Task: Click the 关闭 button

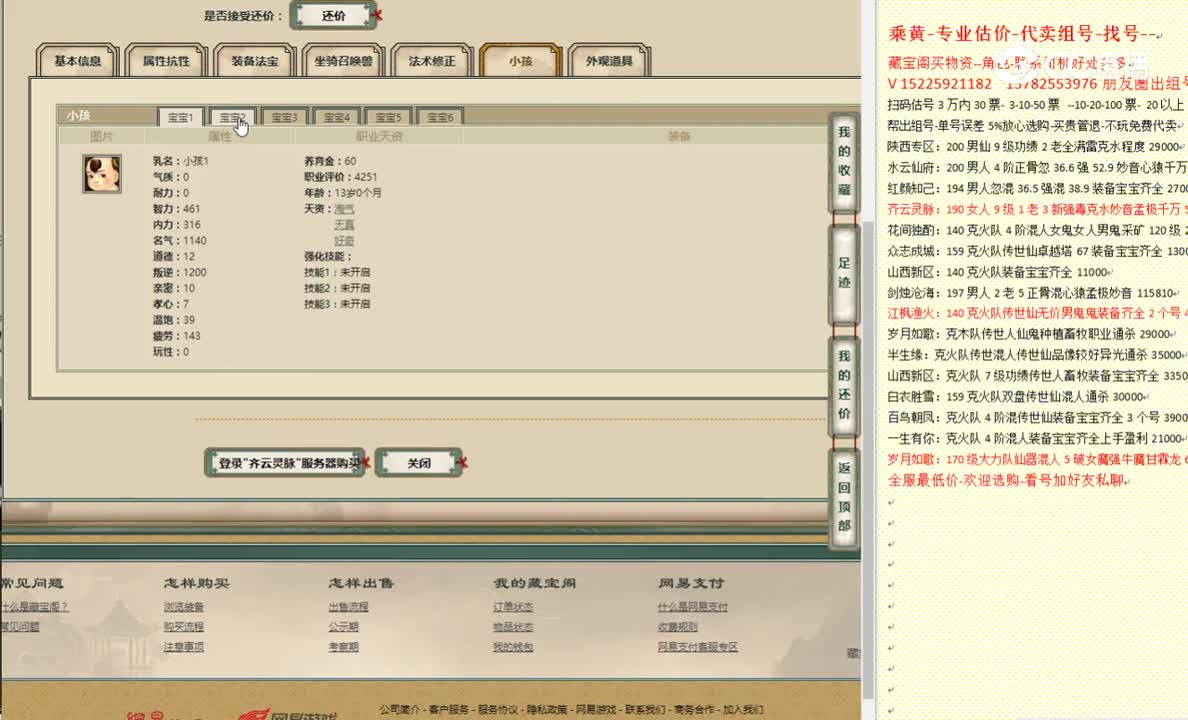Action: coord(419,462)
